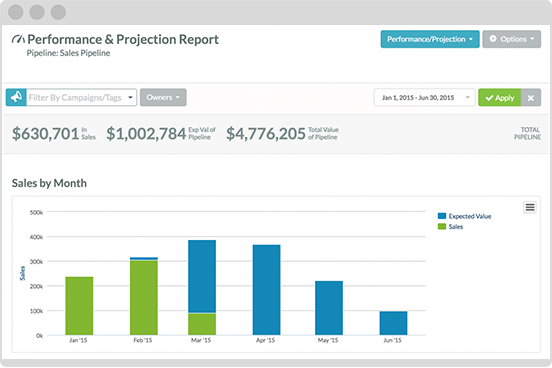Open the date range selector
This screenshot has width=552, height=368.
click(424, 98)
